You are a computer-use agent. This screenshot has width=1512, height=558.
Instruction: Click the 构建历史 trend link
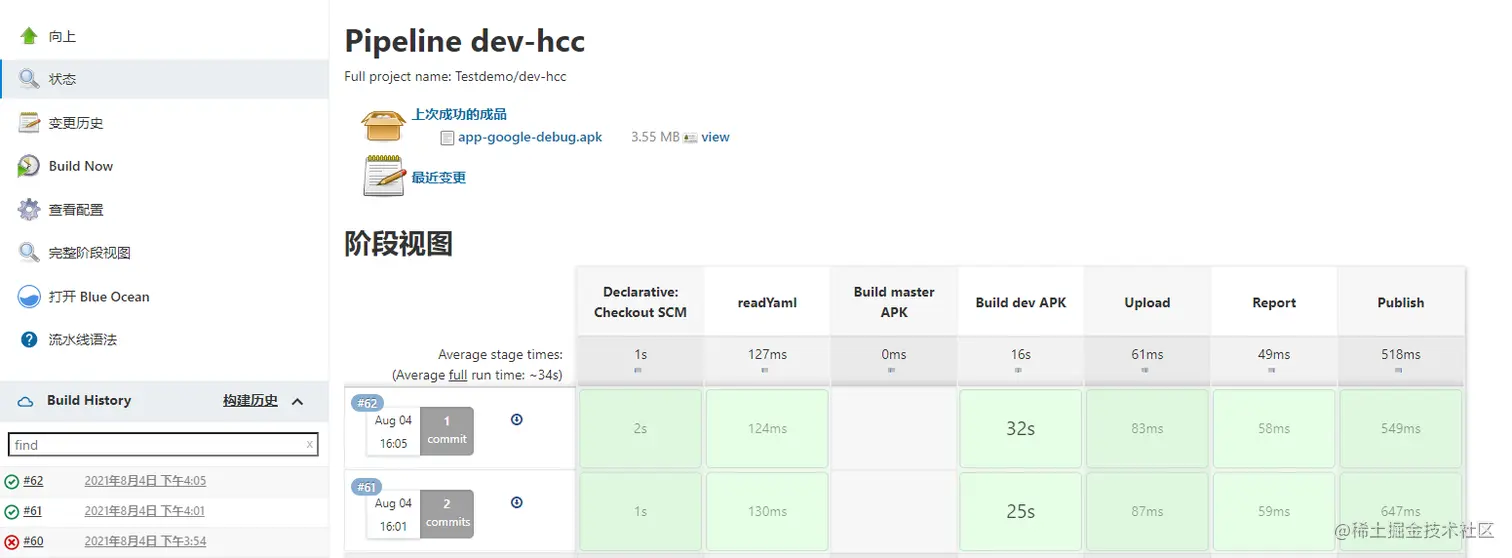pos(250,400)
